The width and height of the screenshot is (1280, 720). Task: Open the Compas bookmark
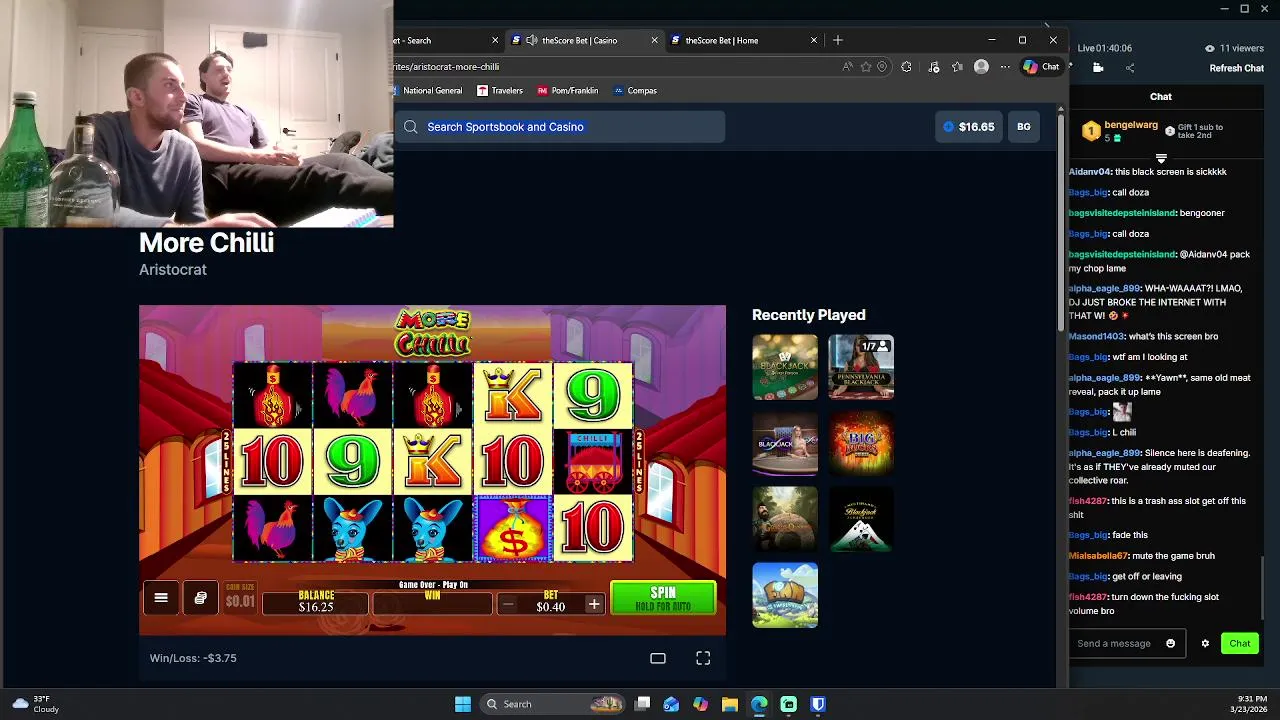pos(635,90)
